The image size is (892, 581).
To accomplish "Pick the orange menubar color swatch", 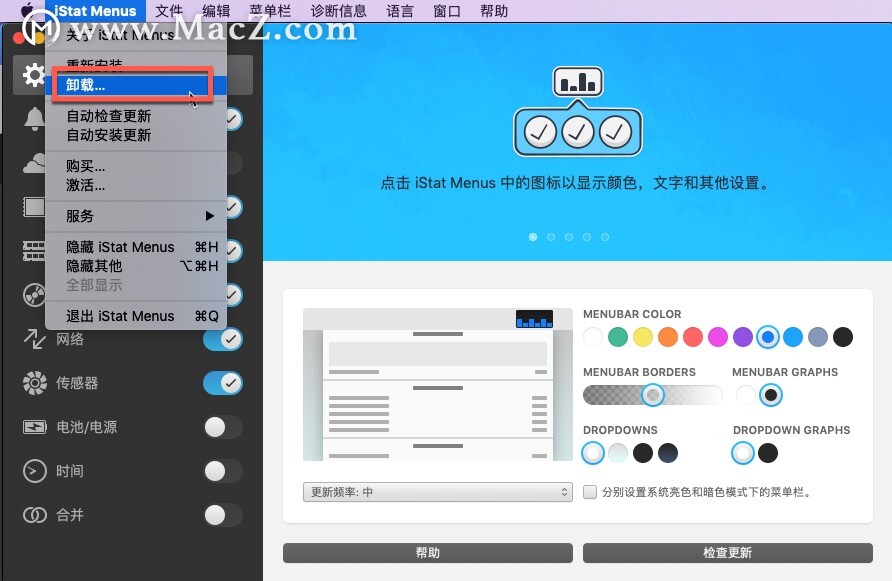I will pos(668,337).
